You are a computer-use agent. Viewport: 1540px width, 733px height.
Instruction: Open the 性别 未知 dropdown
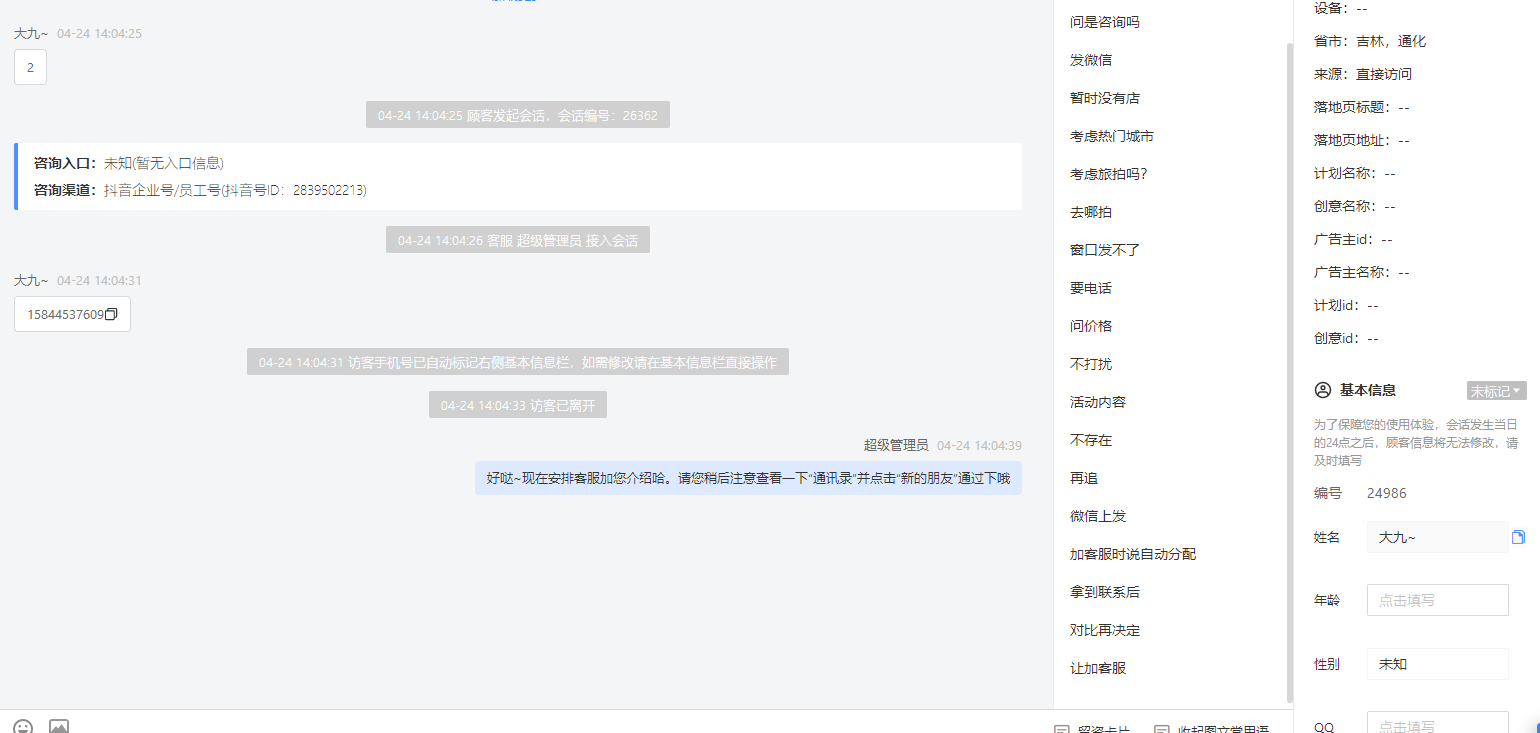point(1437,664)
